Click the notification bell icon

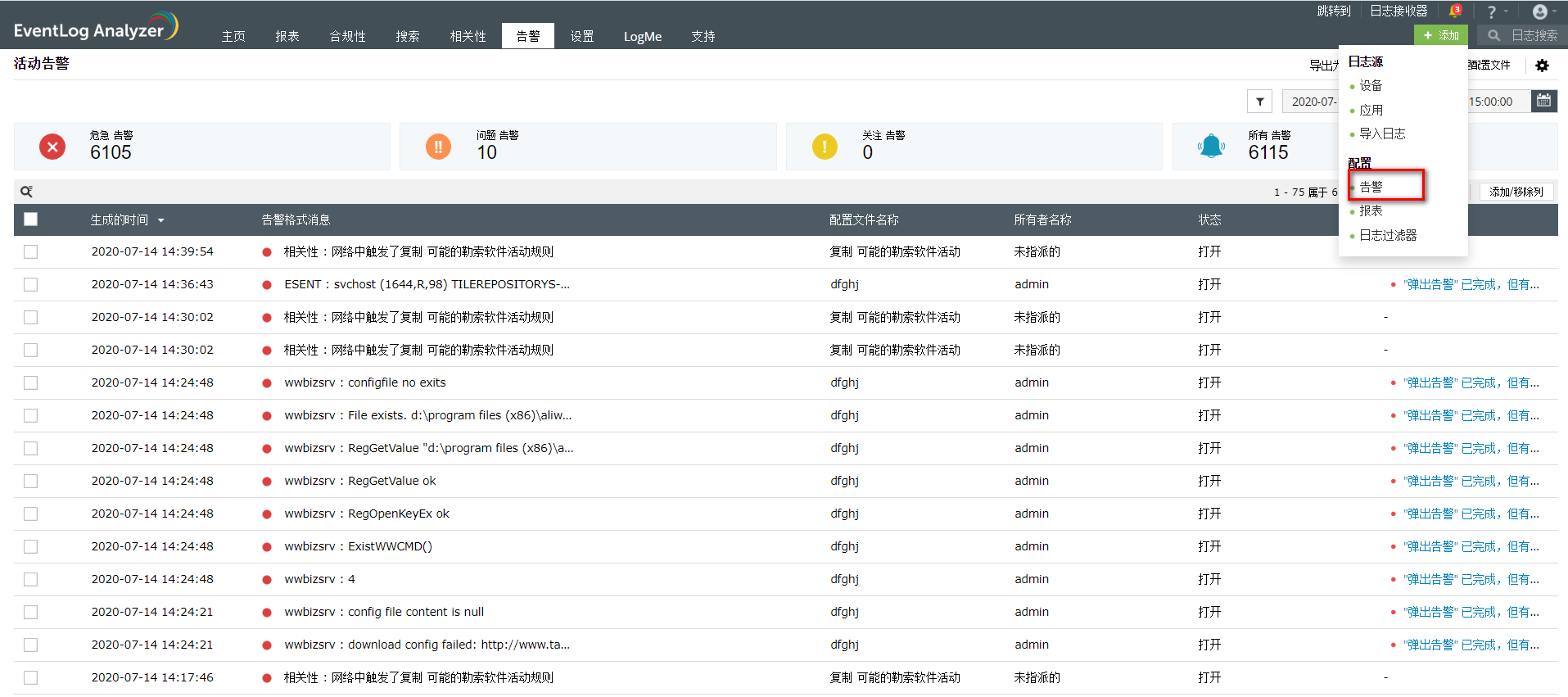tap(1454, 11)
